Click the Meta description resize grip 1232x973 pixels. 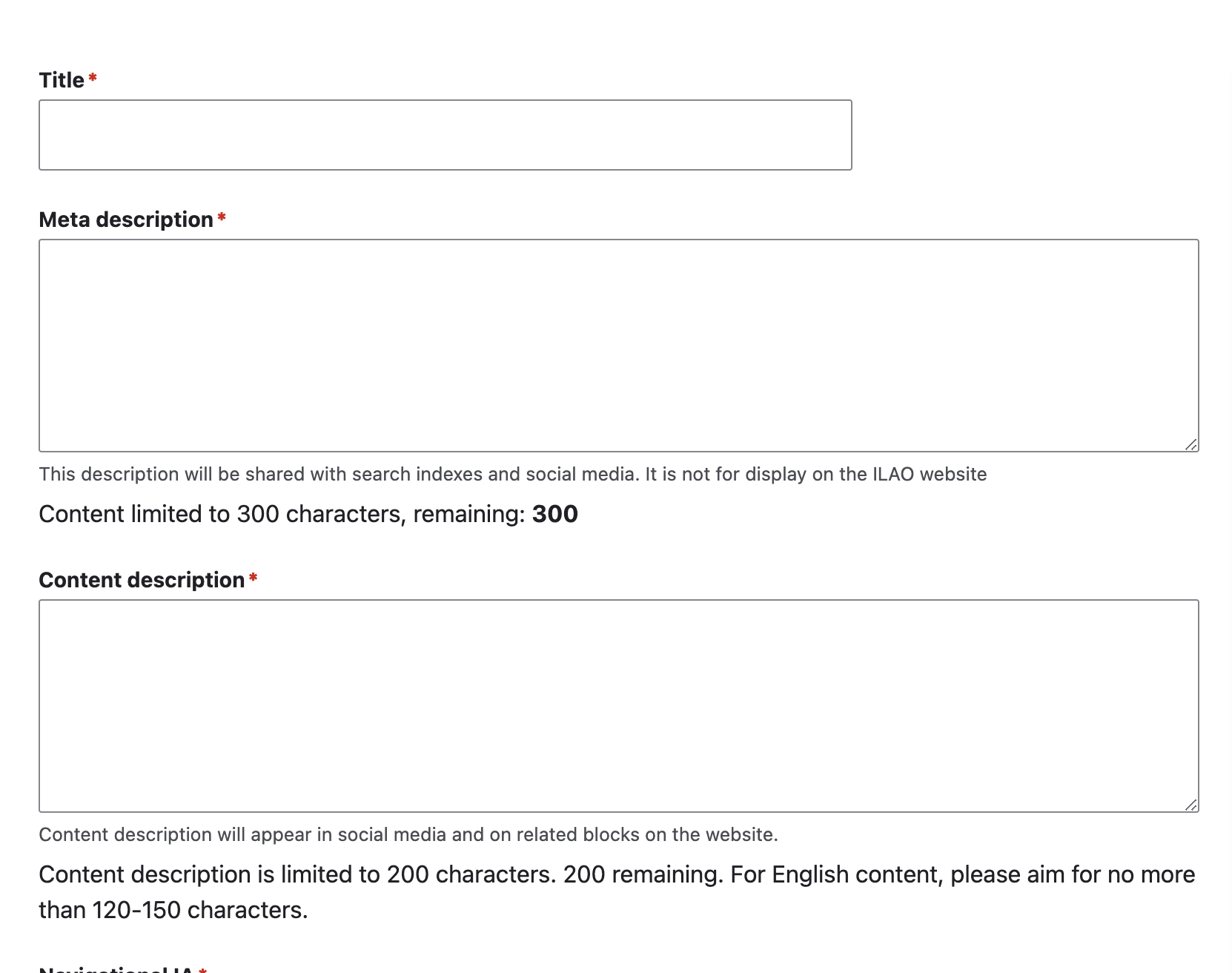coord(1190,444)
